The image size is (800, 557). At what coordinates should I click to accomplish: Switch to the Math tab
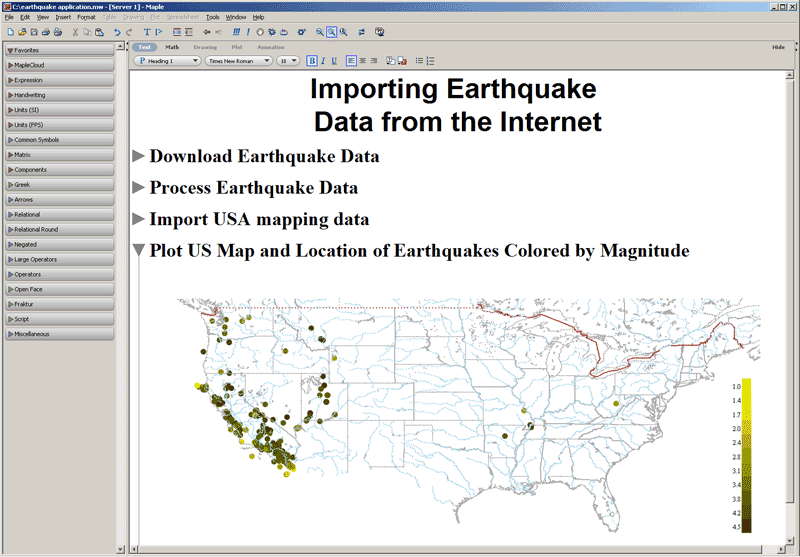pyautogui.click(x=172, y=47)
